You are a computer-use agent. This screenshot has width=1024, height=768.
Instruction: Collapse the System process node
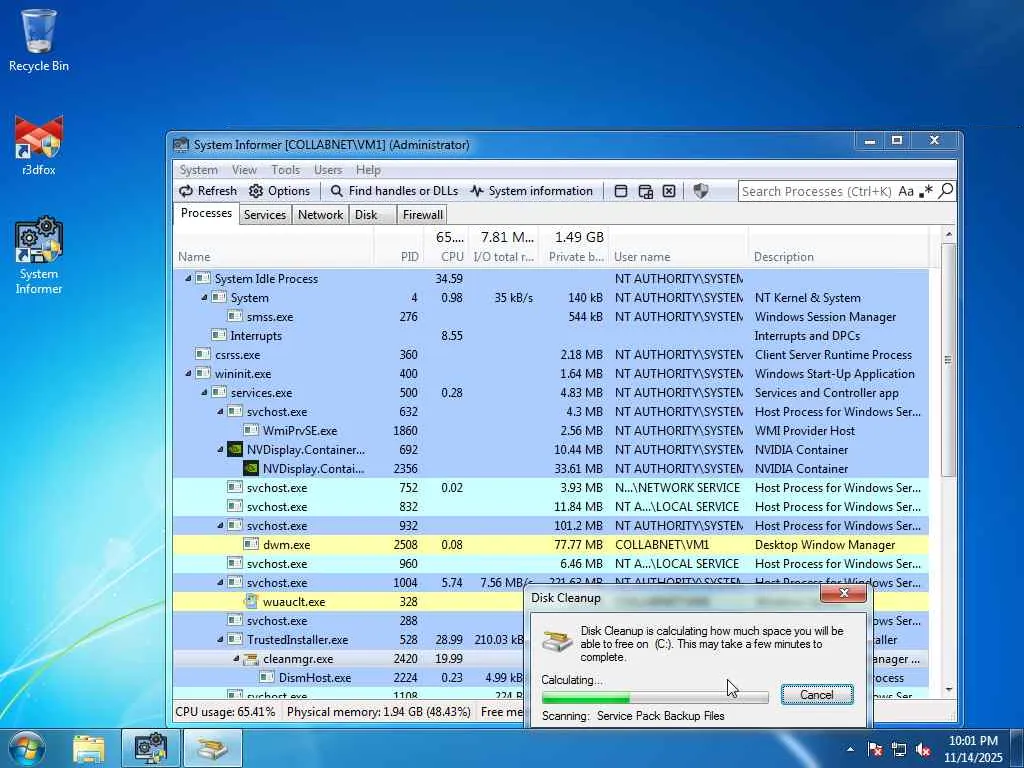(204, 297)
